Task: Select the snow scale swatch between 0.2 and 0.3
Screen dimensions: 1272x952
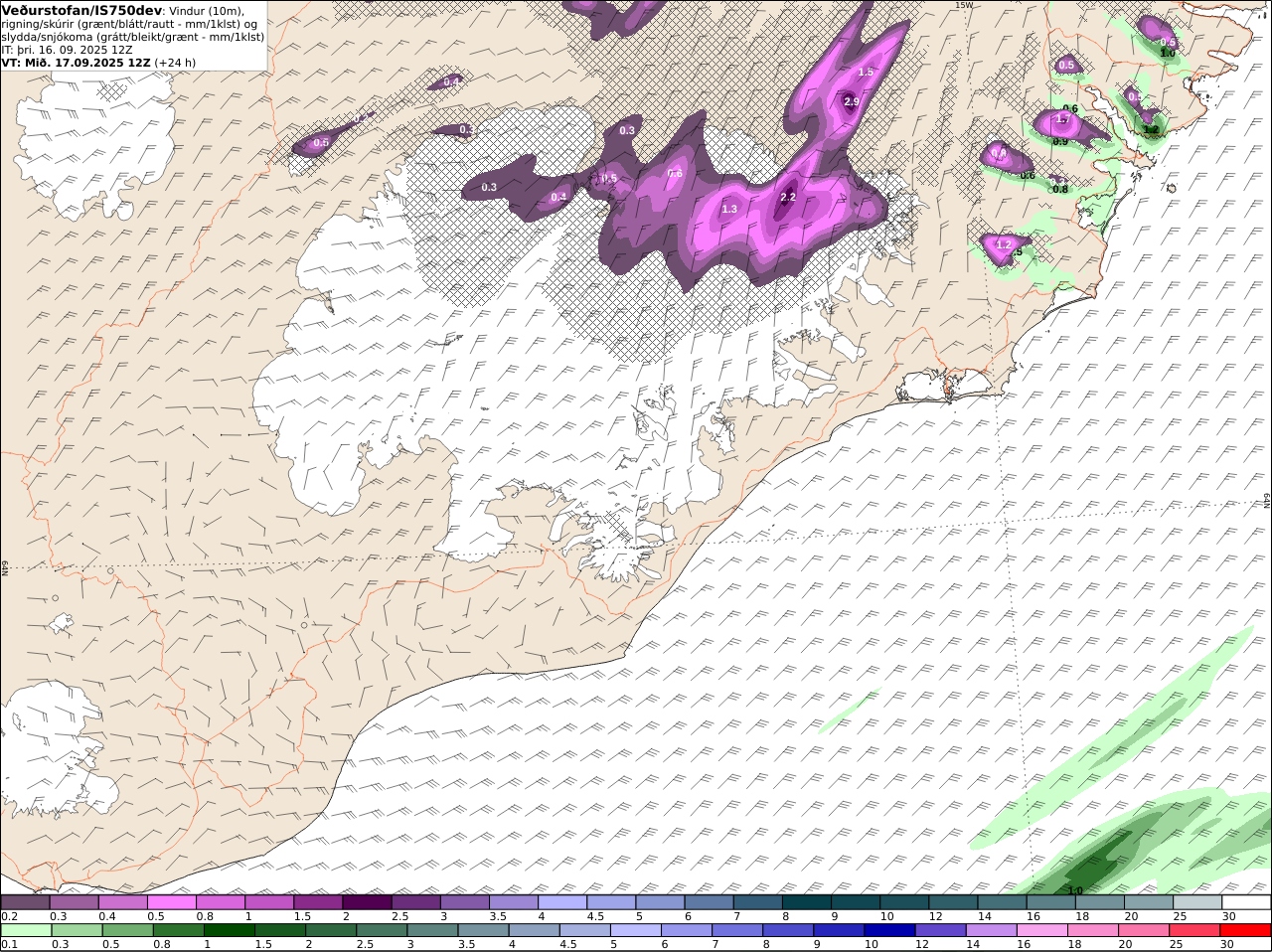Action: [x=25, y=902]
